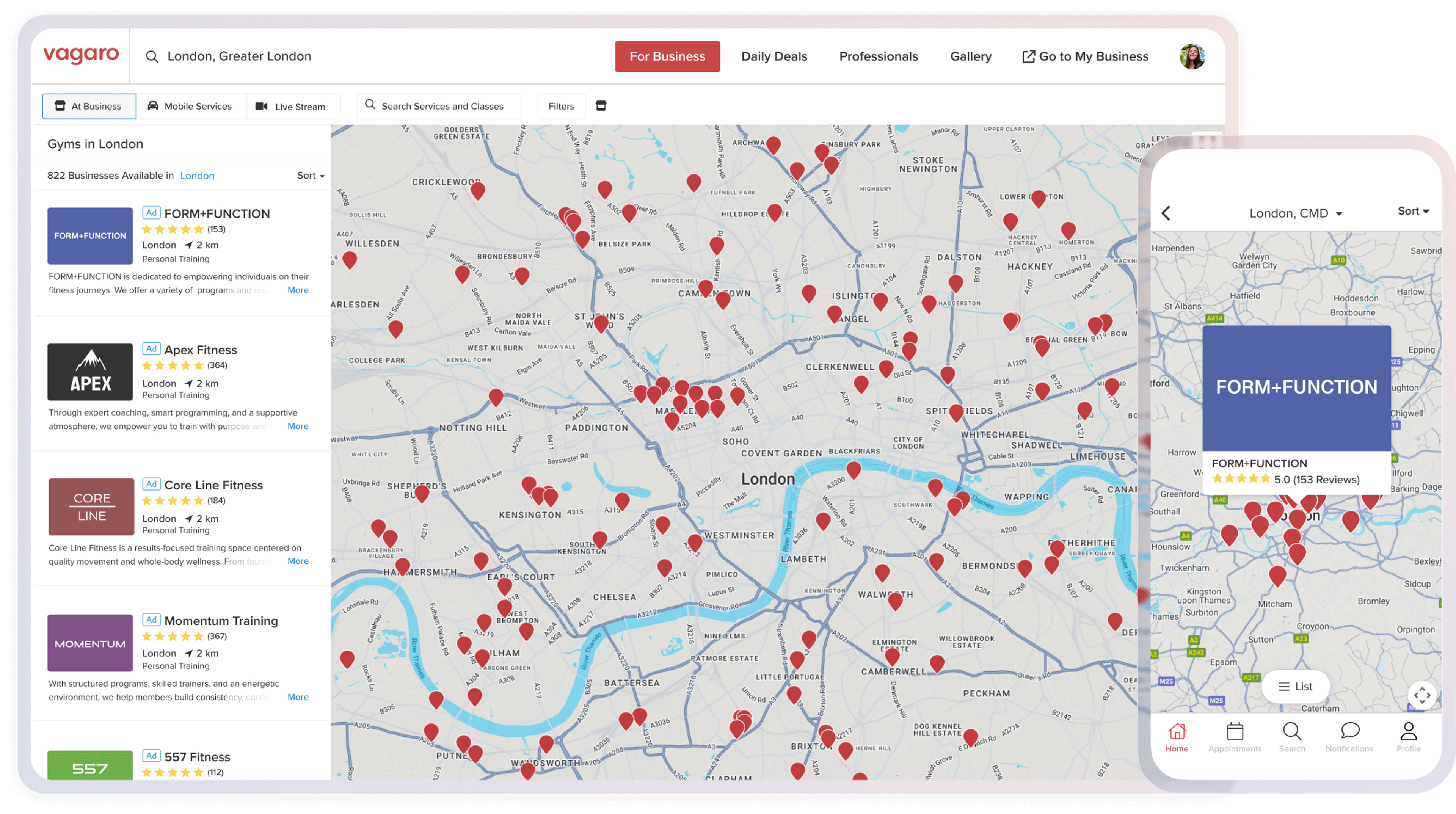Expand Core Line Fitness description with More

point(298,561)
